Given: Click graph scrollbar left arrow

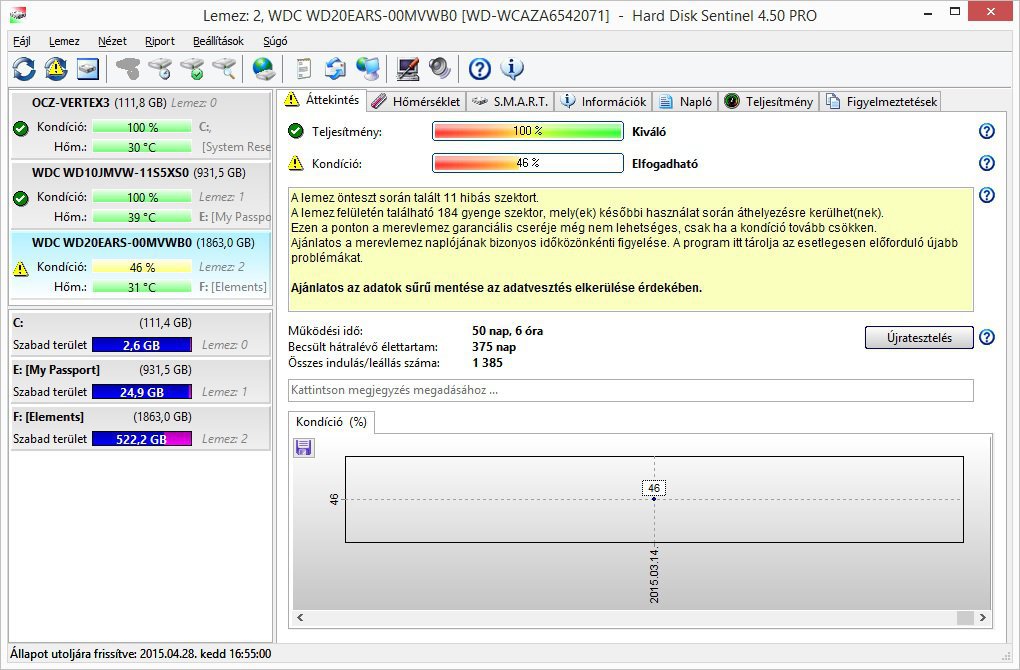Looking at the screenshot, I should click(300, 617).
